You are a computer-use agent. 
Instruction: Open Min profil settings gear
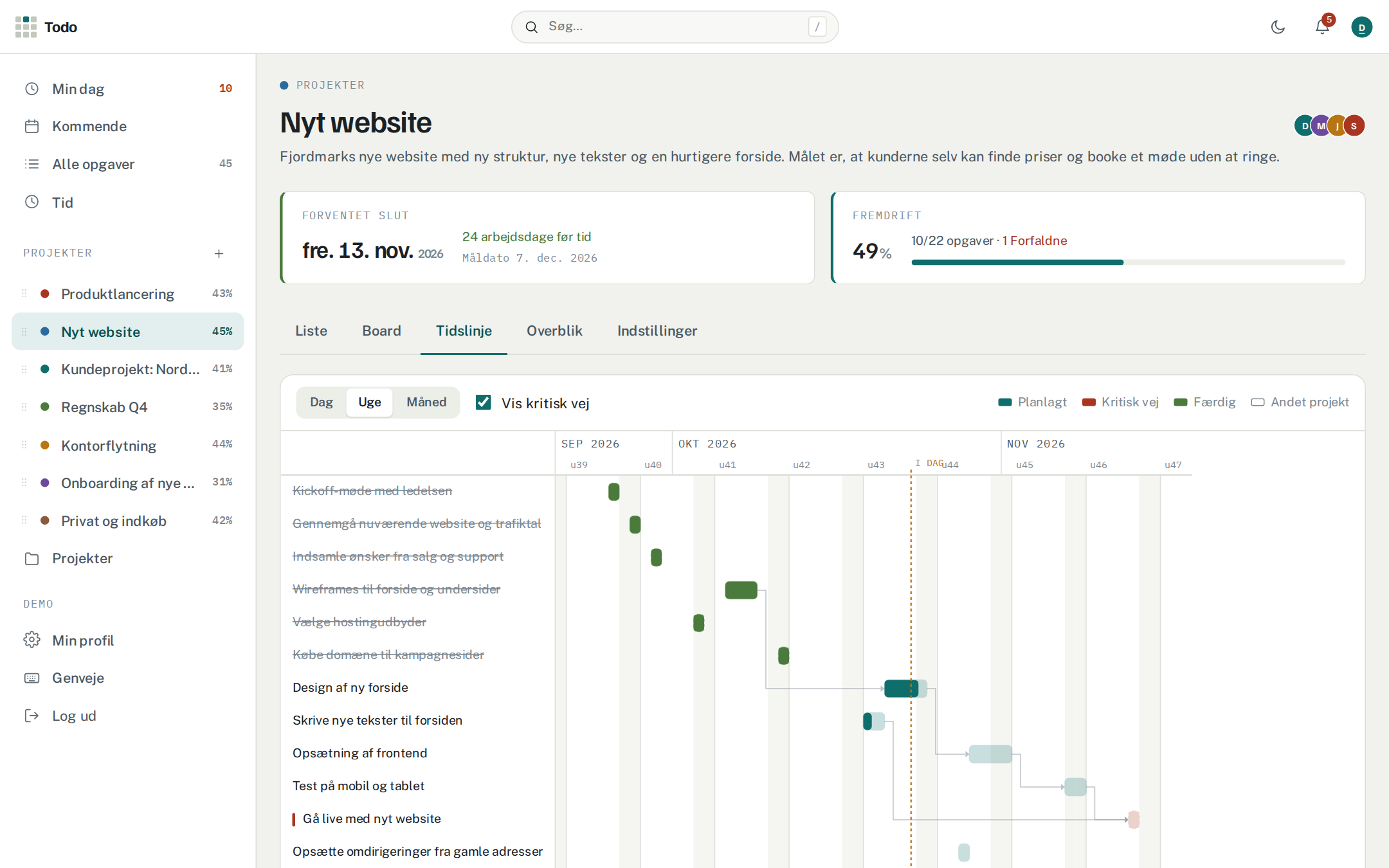pyautogui.click(x=128, y=640)
